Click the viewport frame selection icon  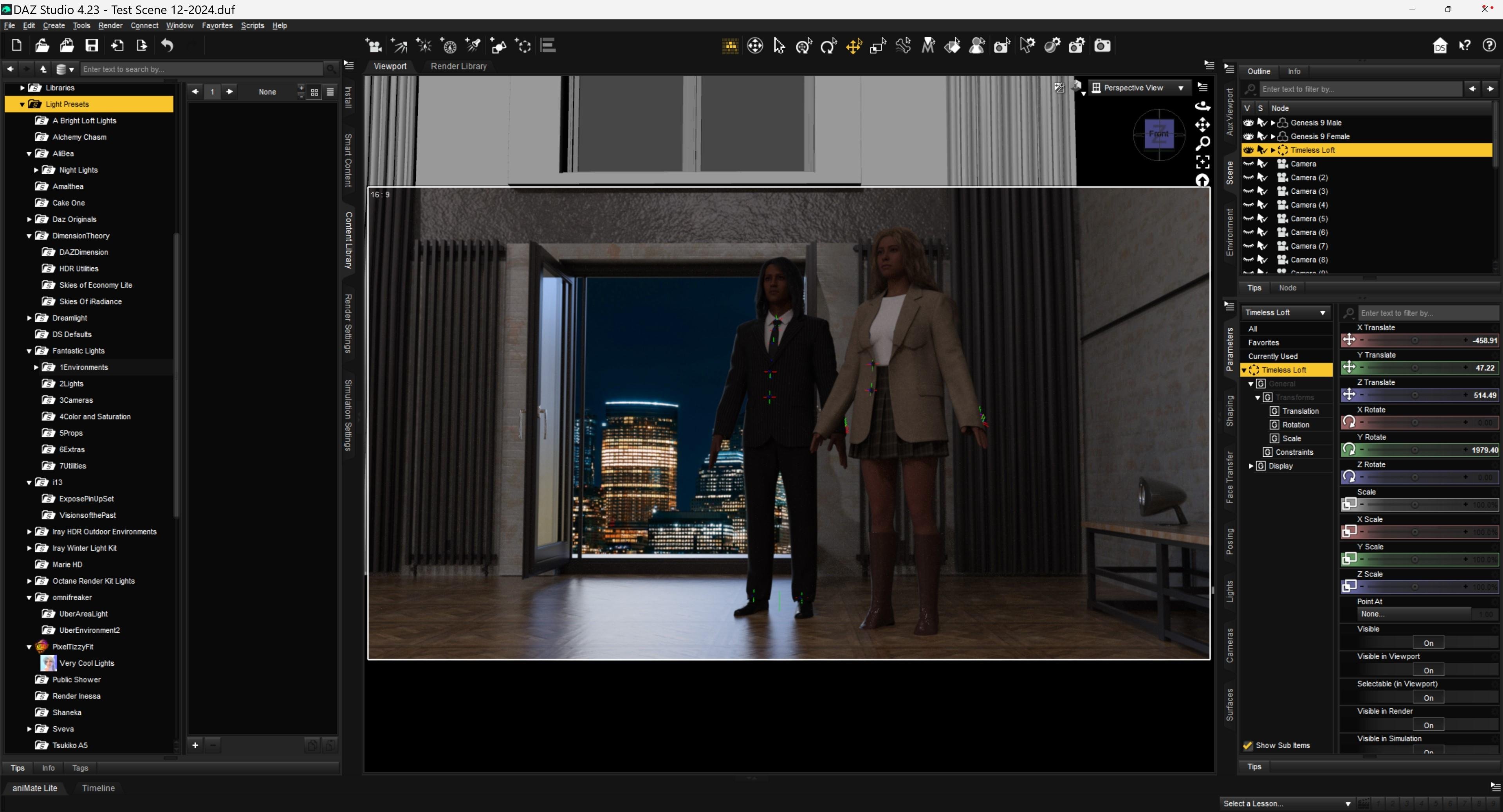[x=1202, y=162]
